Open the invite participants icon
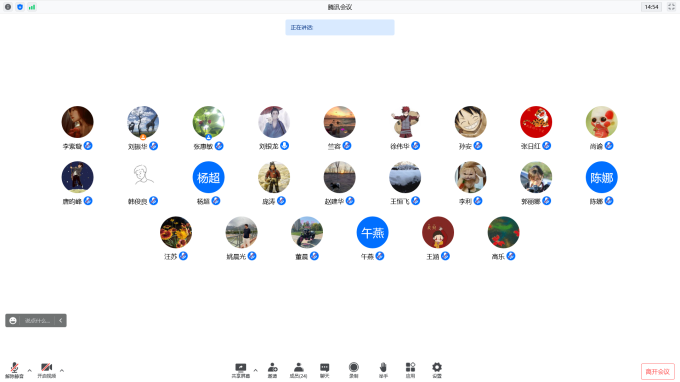 point(272,368)
